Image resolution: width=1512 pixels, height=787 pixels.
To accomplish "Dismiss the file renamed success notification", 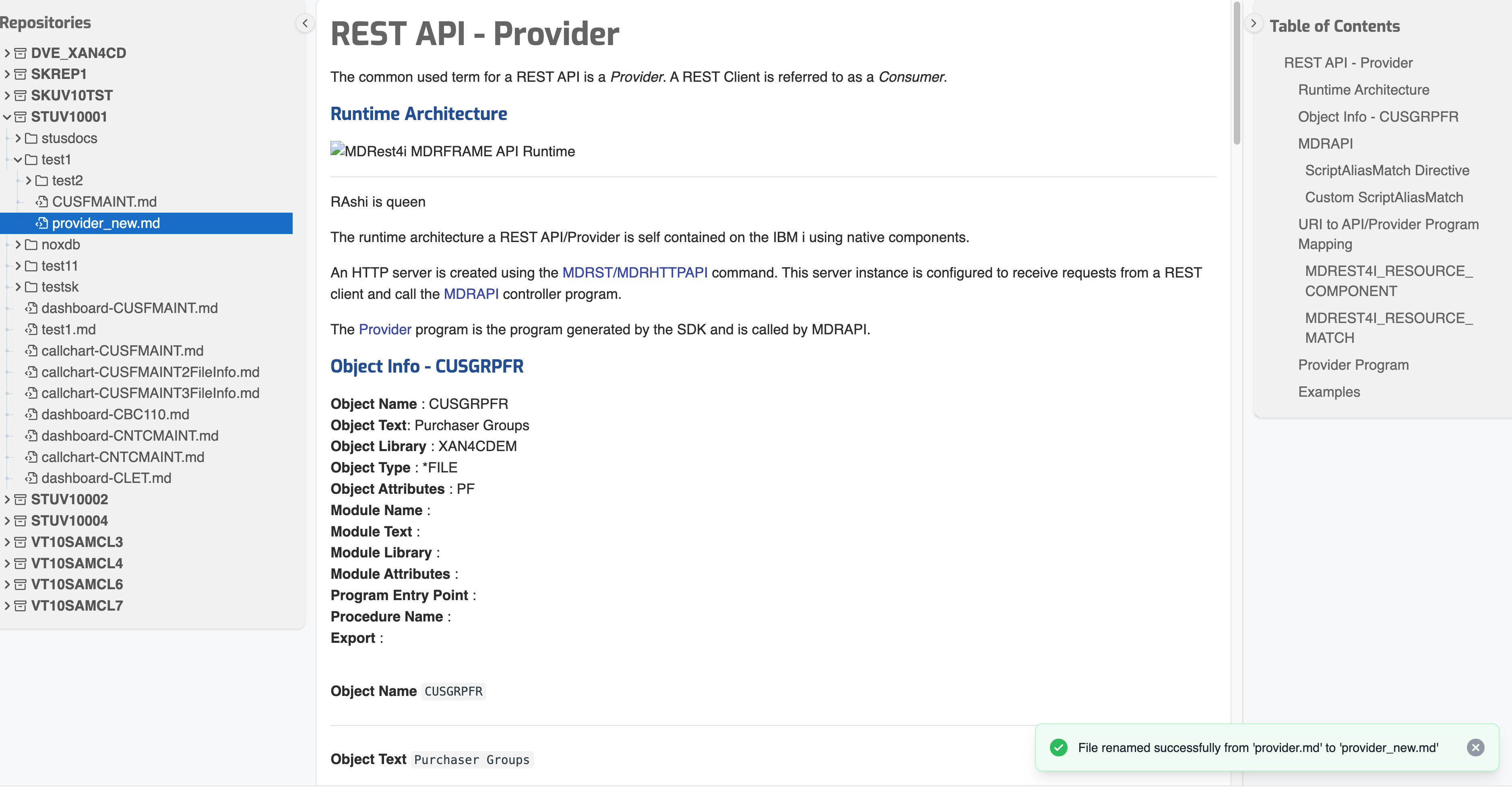I will point(1475,747).
